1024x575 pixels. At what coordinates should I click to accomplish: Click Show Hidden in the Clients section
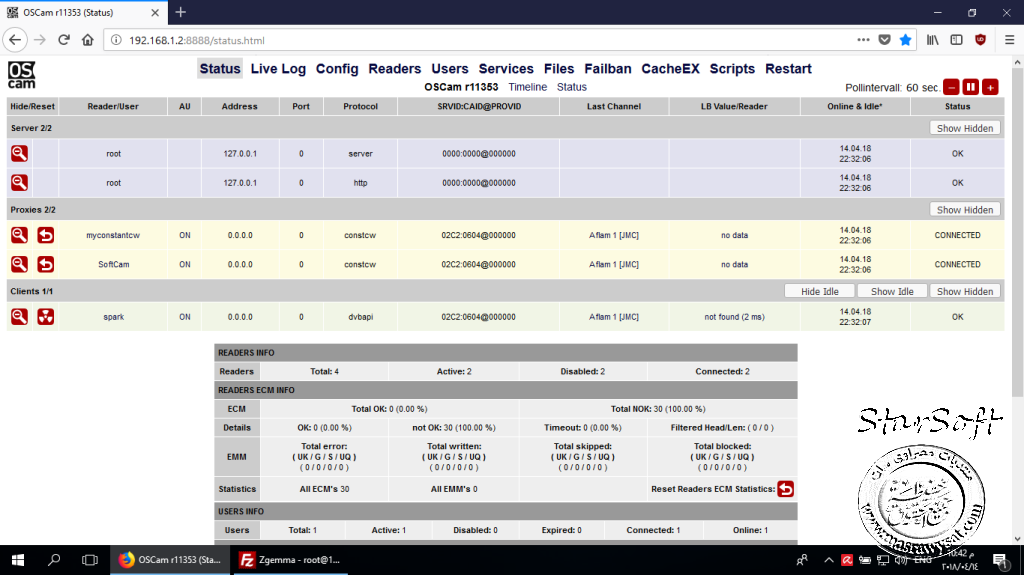click(x=965, y=291)
